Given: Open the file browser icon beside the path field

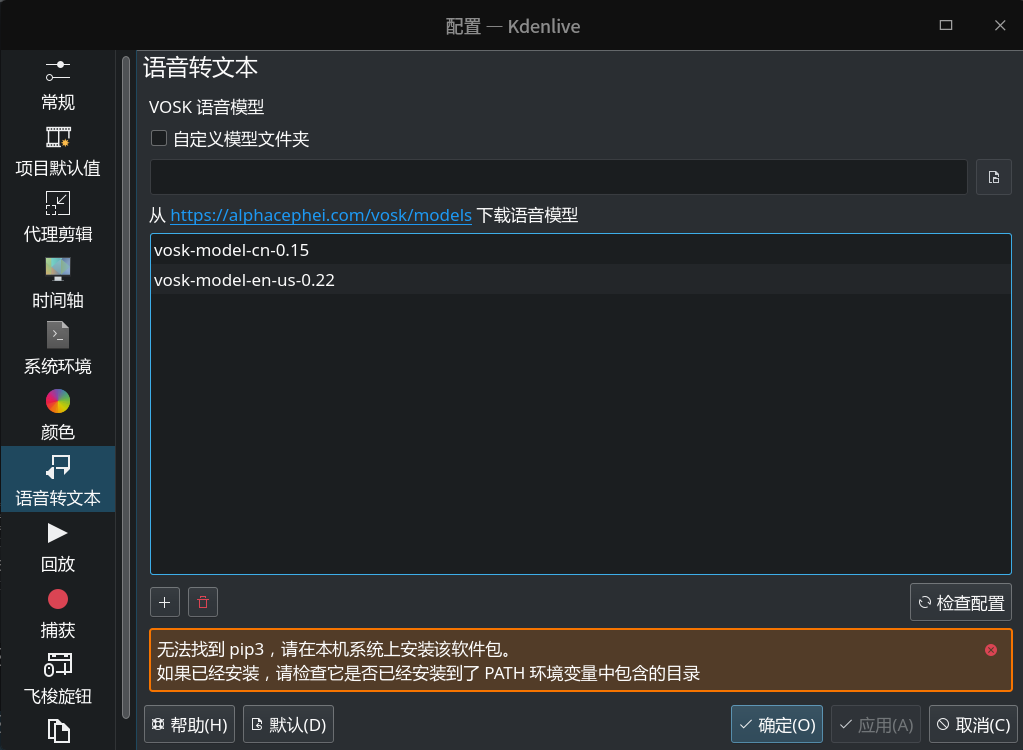Looking at the screenshot, I should pos(993,176).
